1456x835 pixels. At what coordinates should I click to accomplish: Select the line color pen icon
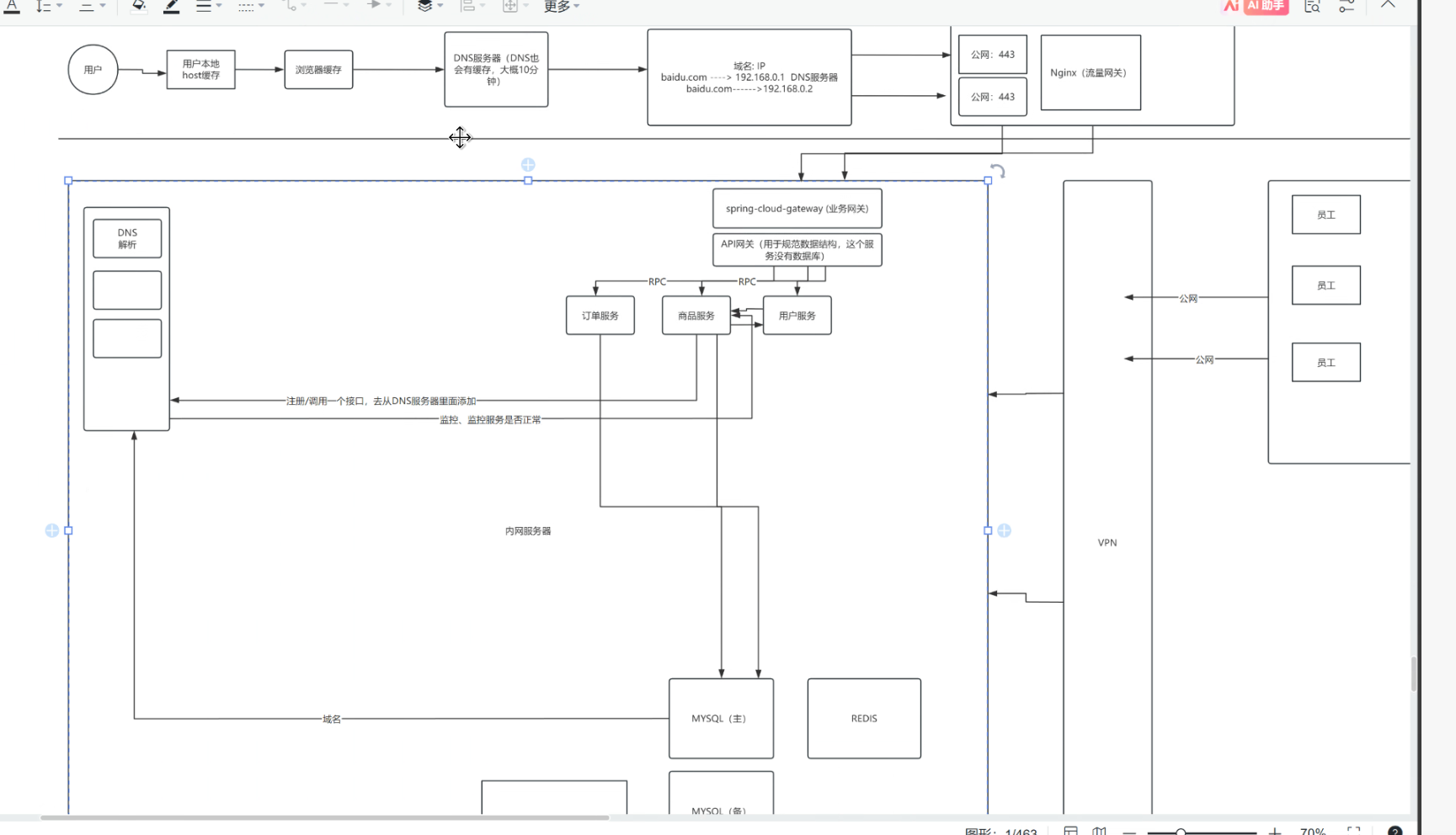(171, 6)
